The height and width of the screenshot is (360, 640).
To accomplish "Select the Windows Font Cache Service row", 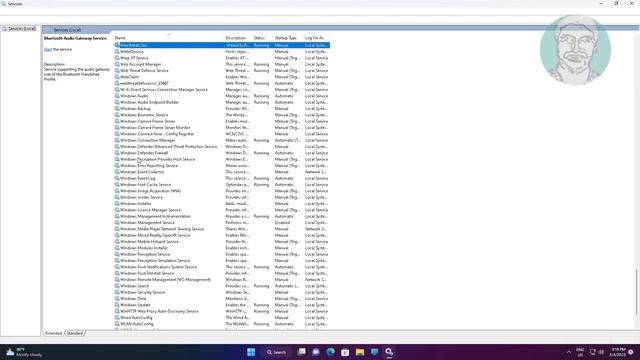I will coord(222,184).
